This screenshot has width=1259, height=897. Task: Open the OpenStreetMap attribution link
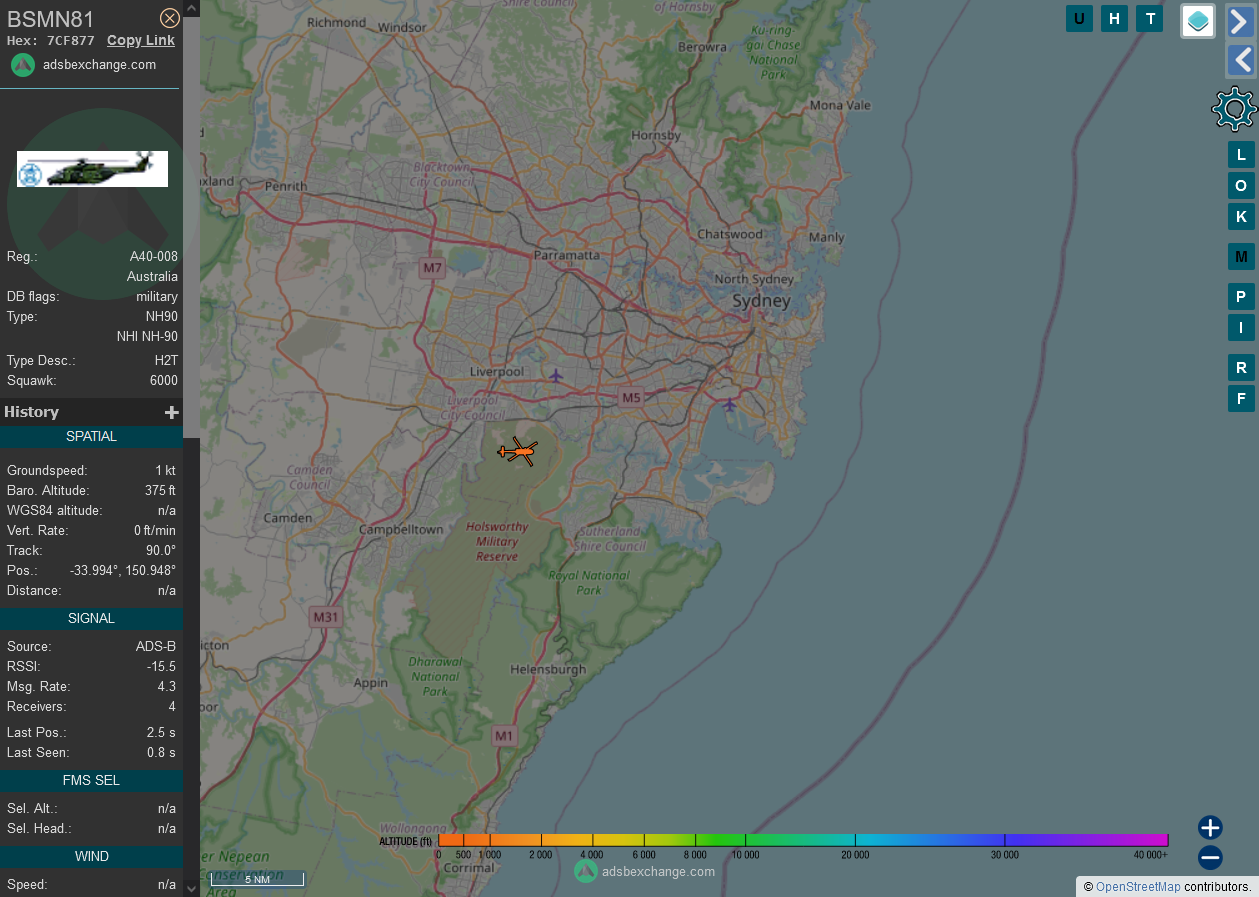click(1138, 887)
